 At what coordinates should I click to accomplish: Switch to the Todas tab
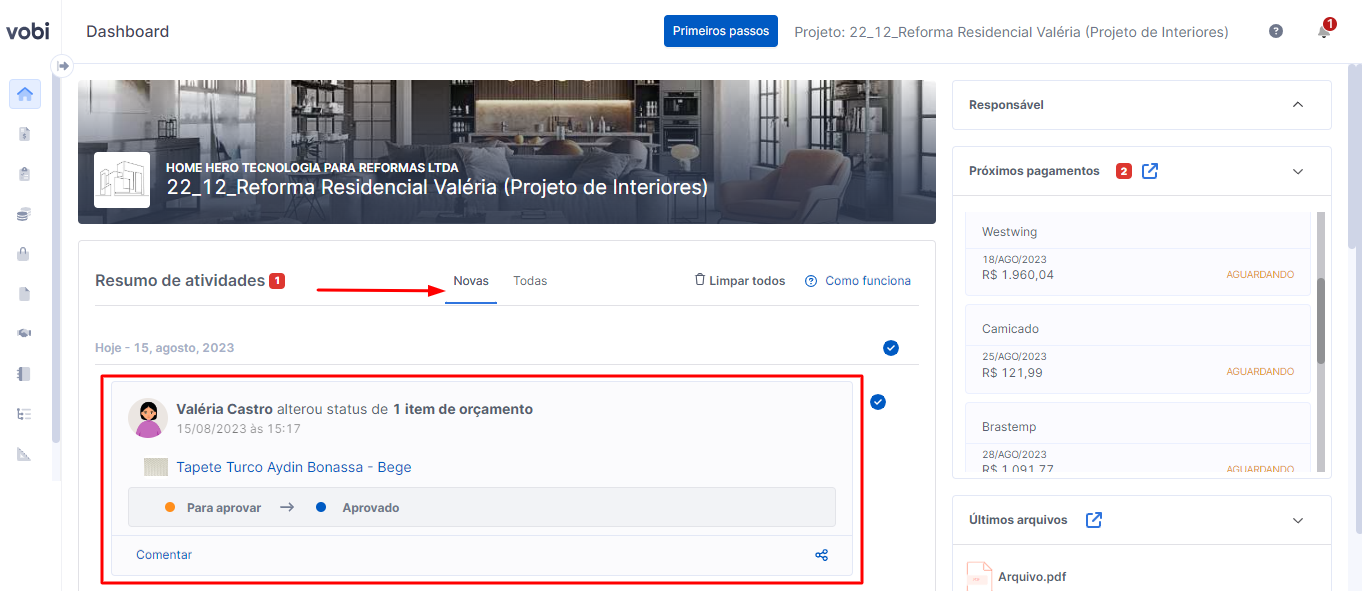click(x=530, y=281)
